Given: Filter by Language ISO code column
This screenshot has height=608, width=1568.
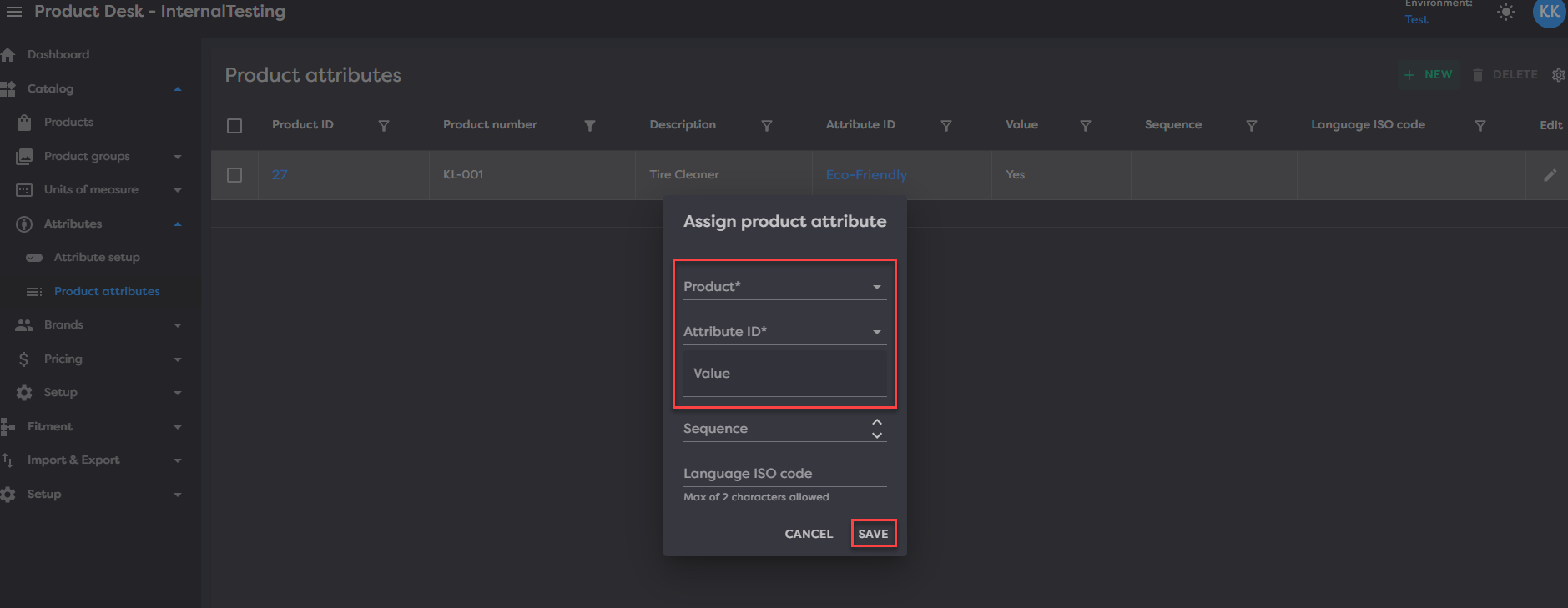Looking at the screenshot, I should pos(1480,126).
